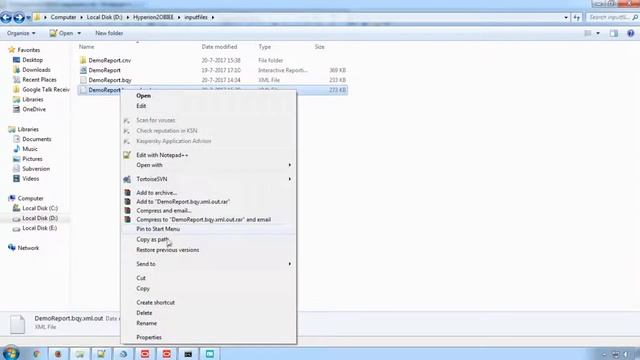Image resolution: width=640 pixels, height=360 pixels.
Task: Refresh the inputfiles folder address bar
Action: coord(576,18)
